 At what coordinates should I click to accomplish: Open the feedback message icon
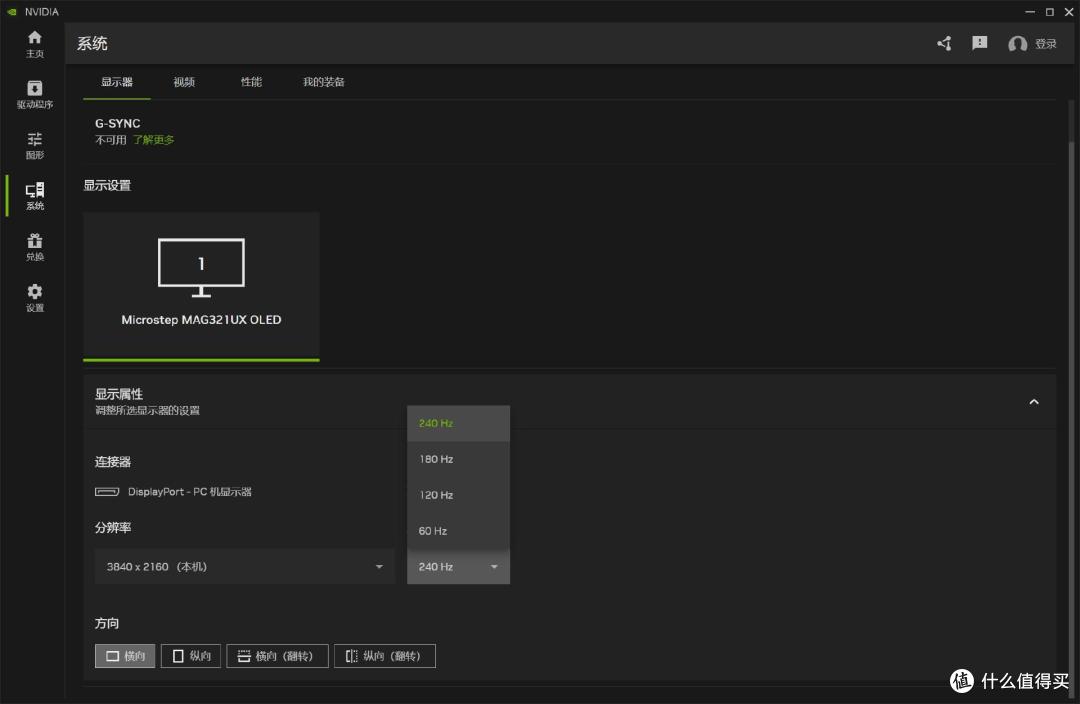click(x=979, y=43)
